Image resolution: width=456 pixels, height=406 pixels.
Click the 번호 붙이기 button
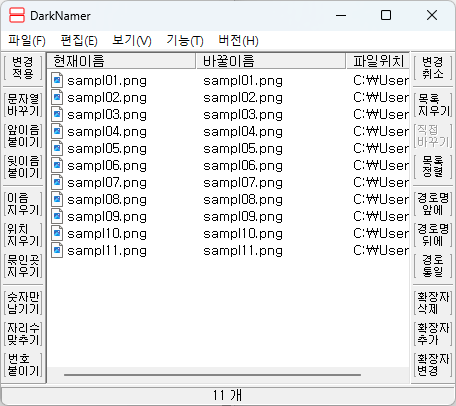(23, 365)
